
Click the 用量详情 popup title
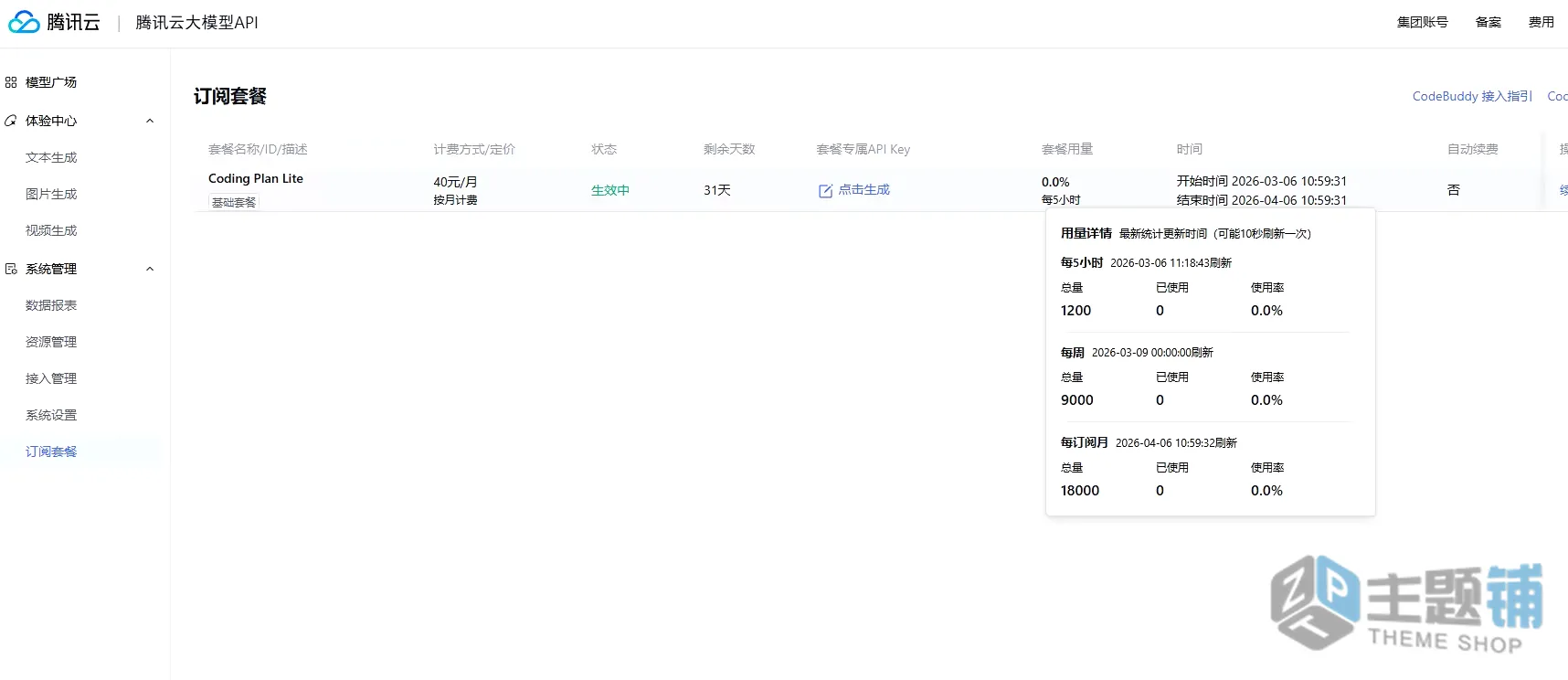click(1086, 233)
